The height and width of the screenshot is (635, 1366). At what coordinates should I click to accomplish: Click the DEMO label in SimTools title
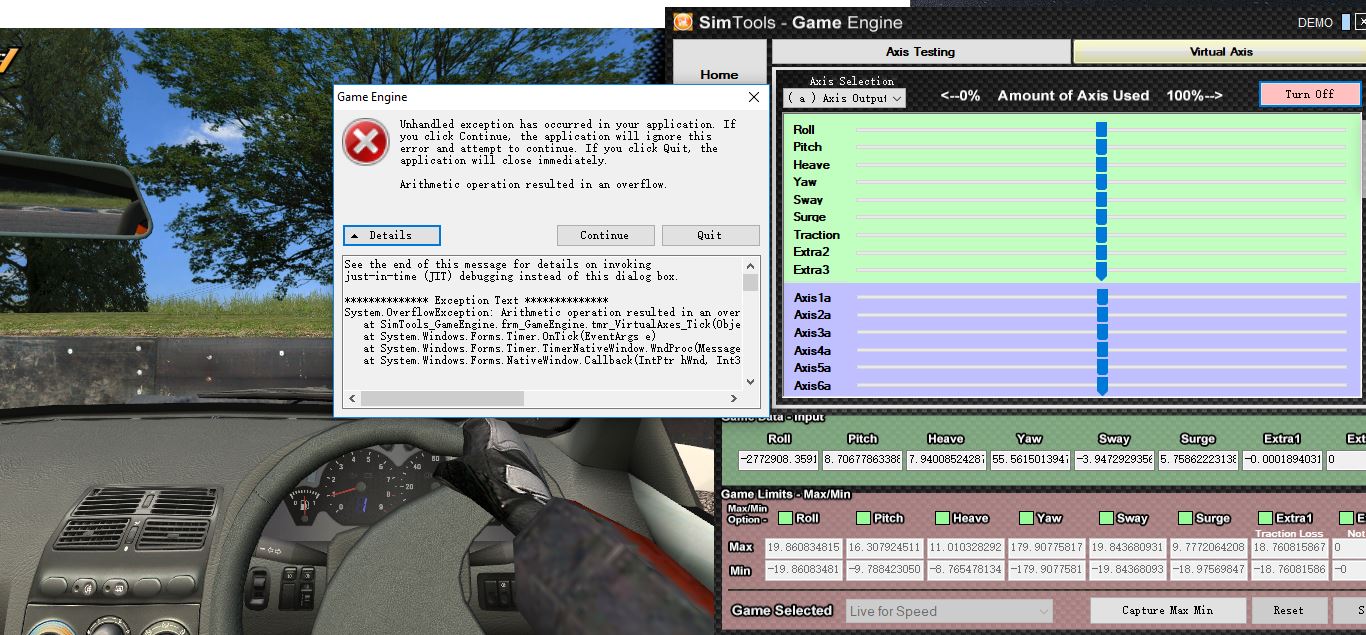[x=1315, y=23]
